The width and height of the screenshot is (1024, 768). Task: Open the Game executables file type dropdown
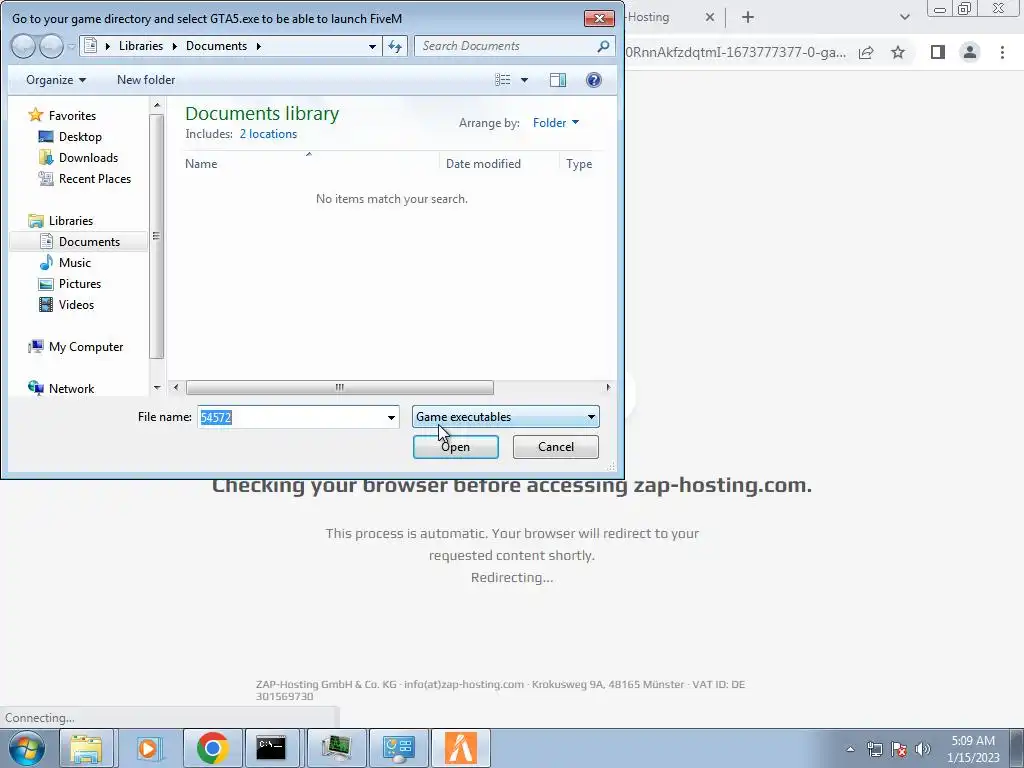(x=505, y=417)
